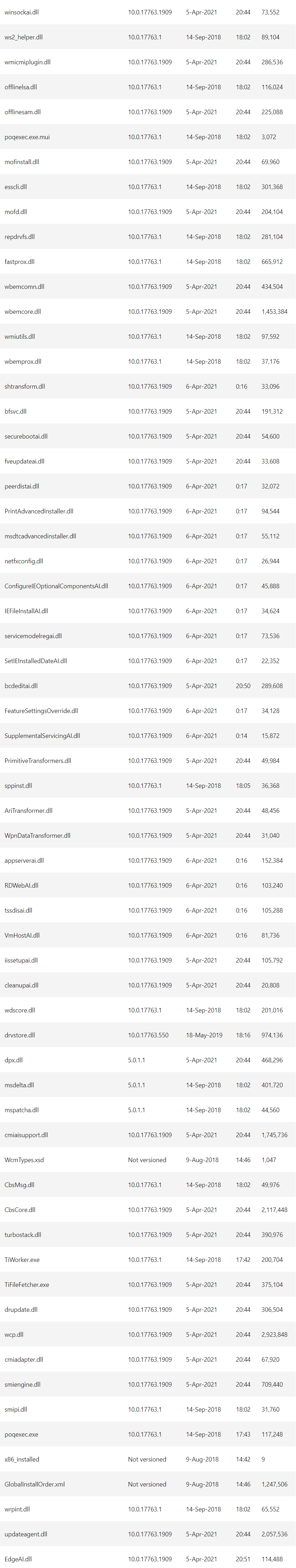296x1568 pixels.
Task: Select the ws2_helper.dll file name cell
Action: tap(24, 37)
